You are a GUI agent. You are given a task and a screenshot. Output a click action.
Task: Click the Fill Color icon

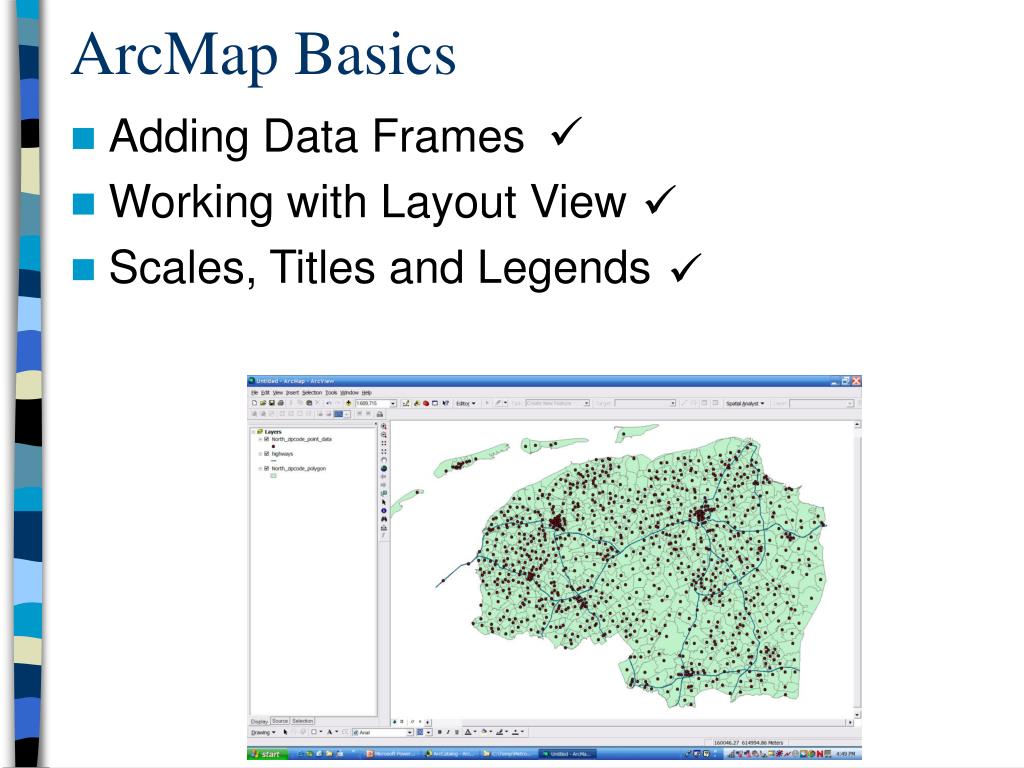coord(485,731)
